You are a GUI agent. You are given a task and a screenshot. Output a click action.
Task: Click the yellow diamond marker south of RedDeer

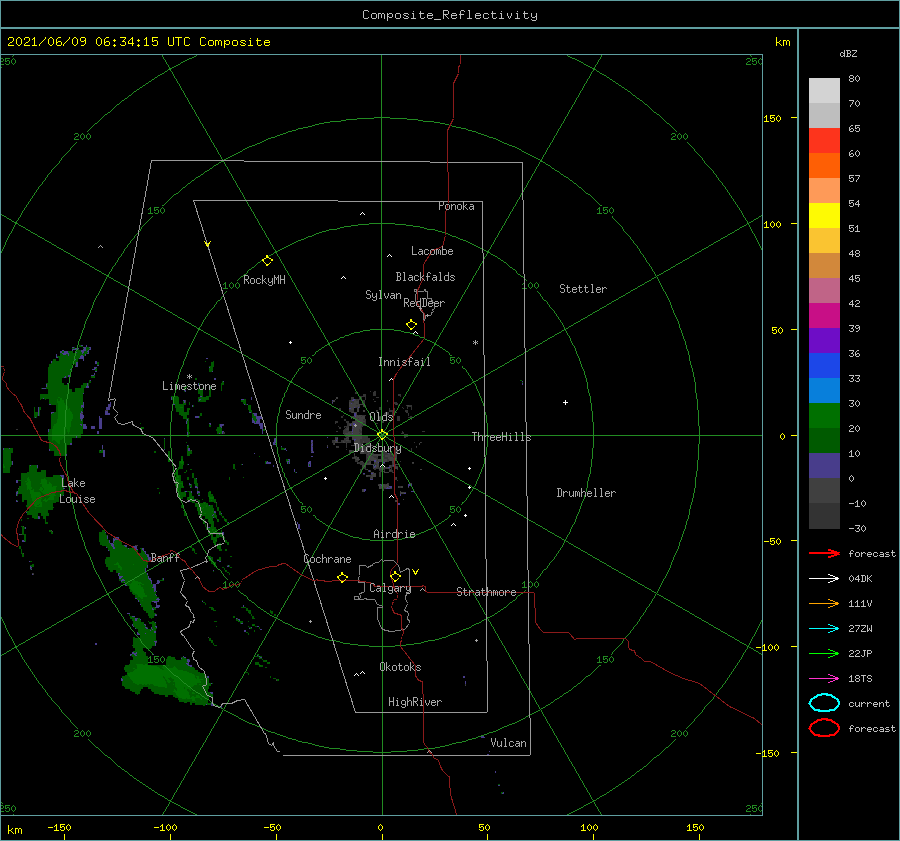tap(411, 325)
